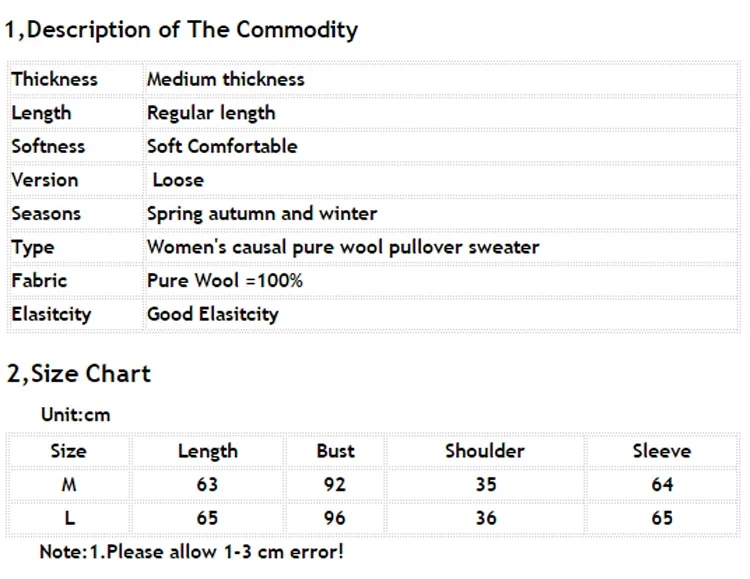Screen dimensions: 750x579
Task: Click the shoulder value 36
Action: 486,518
